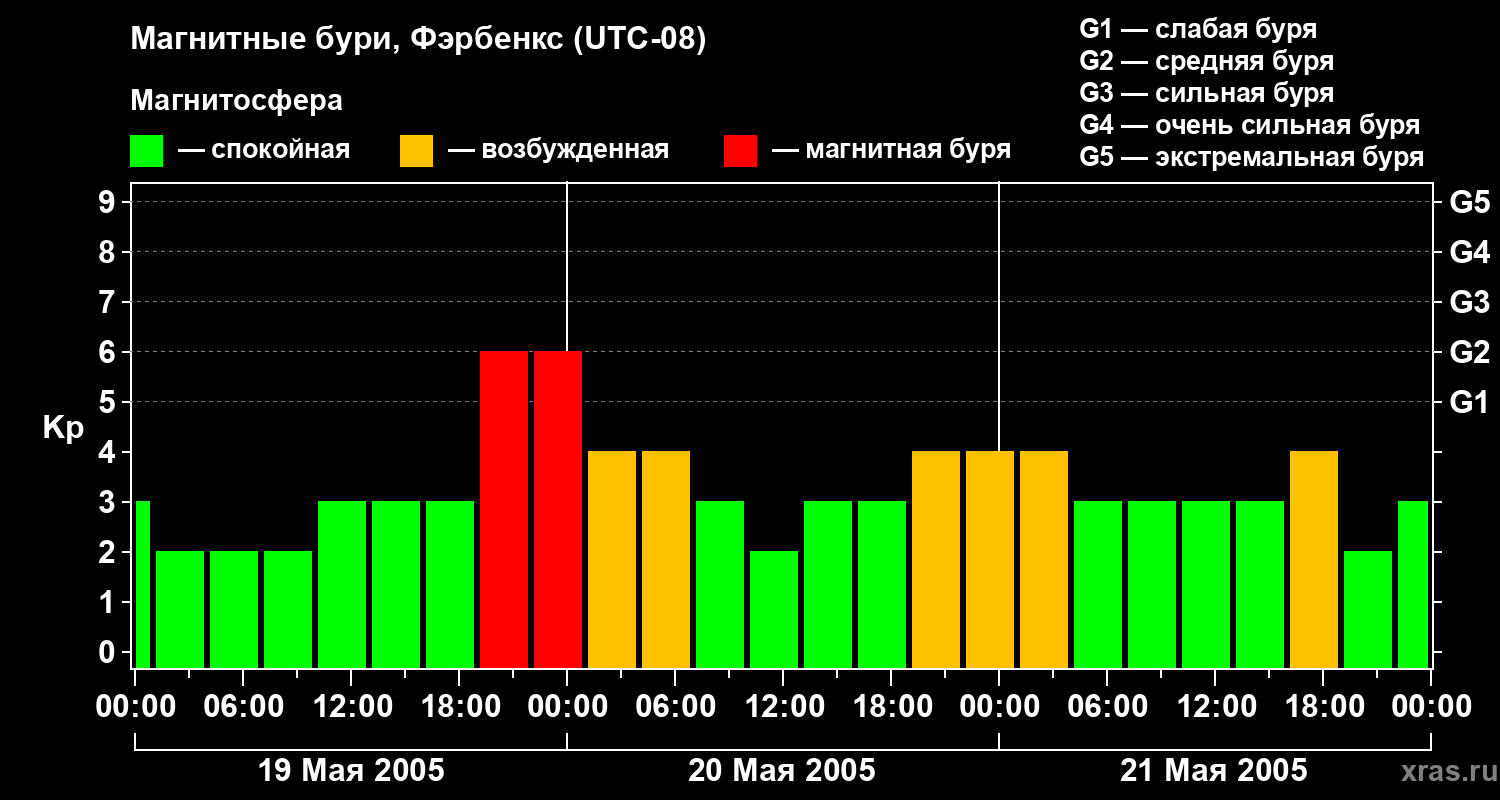1500x800 pixels.
Task: Click the '— возбужденная' legend label
Action: point(558,150)
